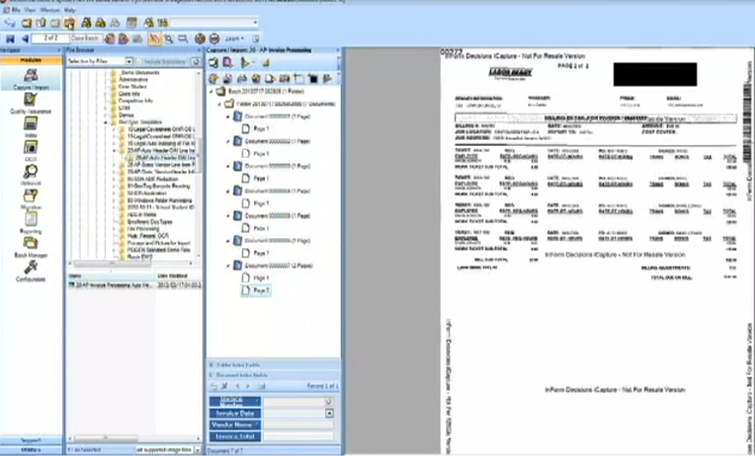Select the Demos folder
Screen dimensions: 755x456
pyautogui.click(x=127, y=115)
